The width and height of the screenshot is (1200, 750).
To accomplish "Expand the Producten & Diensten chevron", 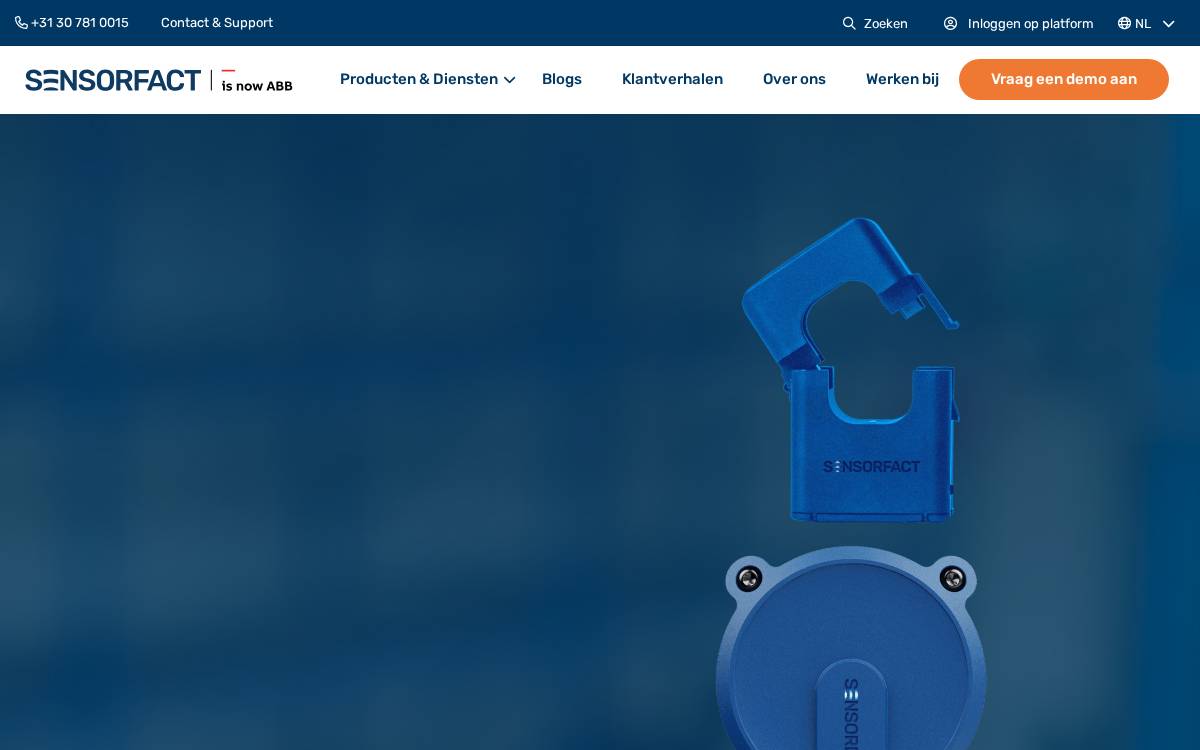I will click(509, 80).
